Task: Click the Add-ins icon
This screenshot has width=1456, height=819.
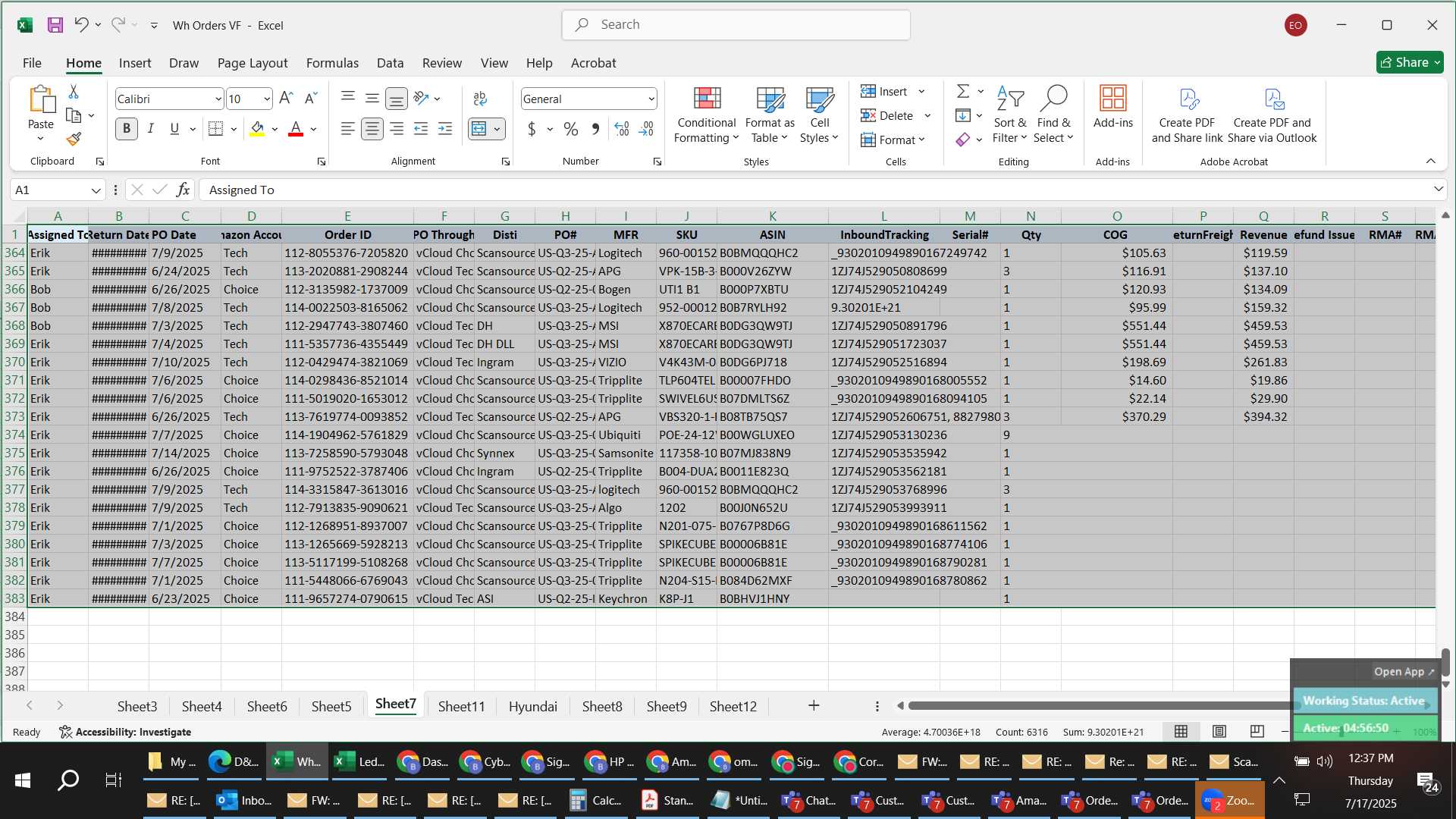Action: (x=1112, y=106)
